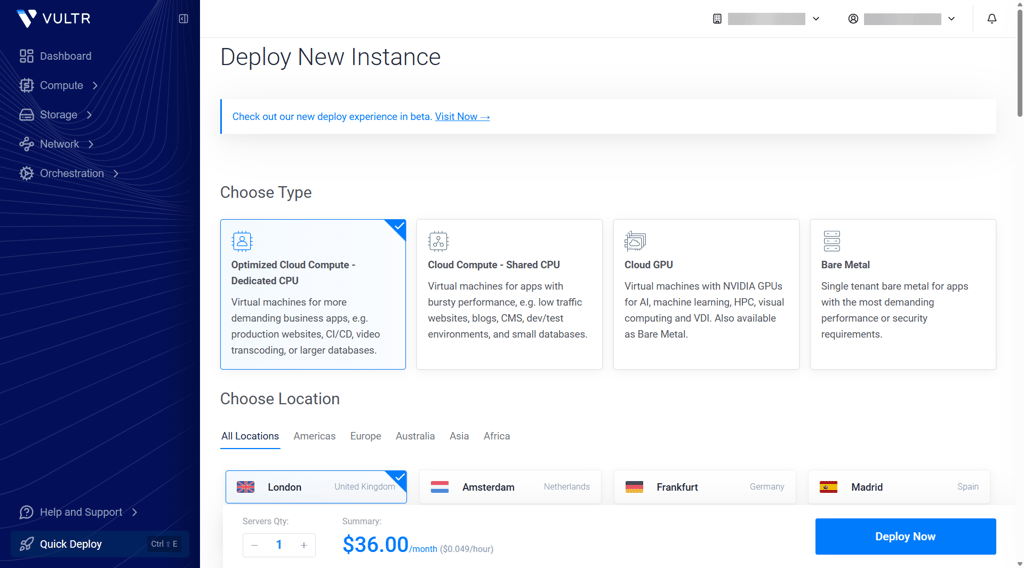Select Frankfurt location
The height and width of the screenshot is (568, 1024).
coord(705,487)
